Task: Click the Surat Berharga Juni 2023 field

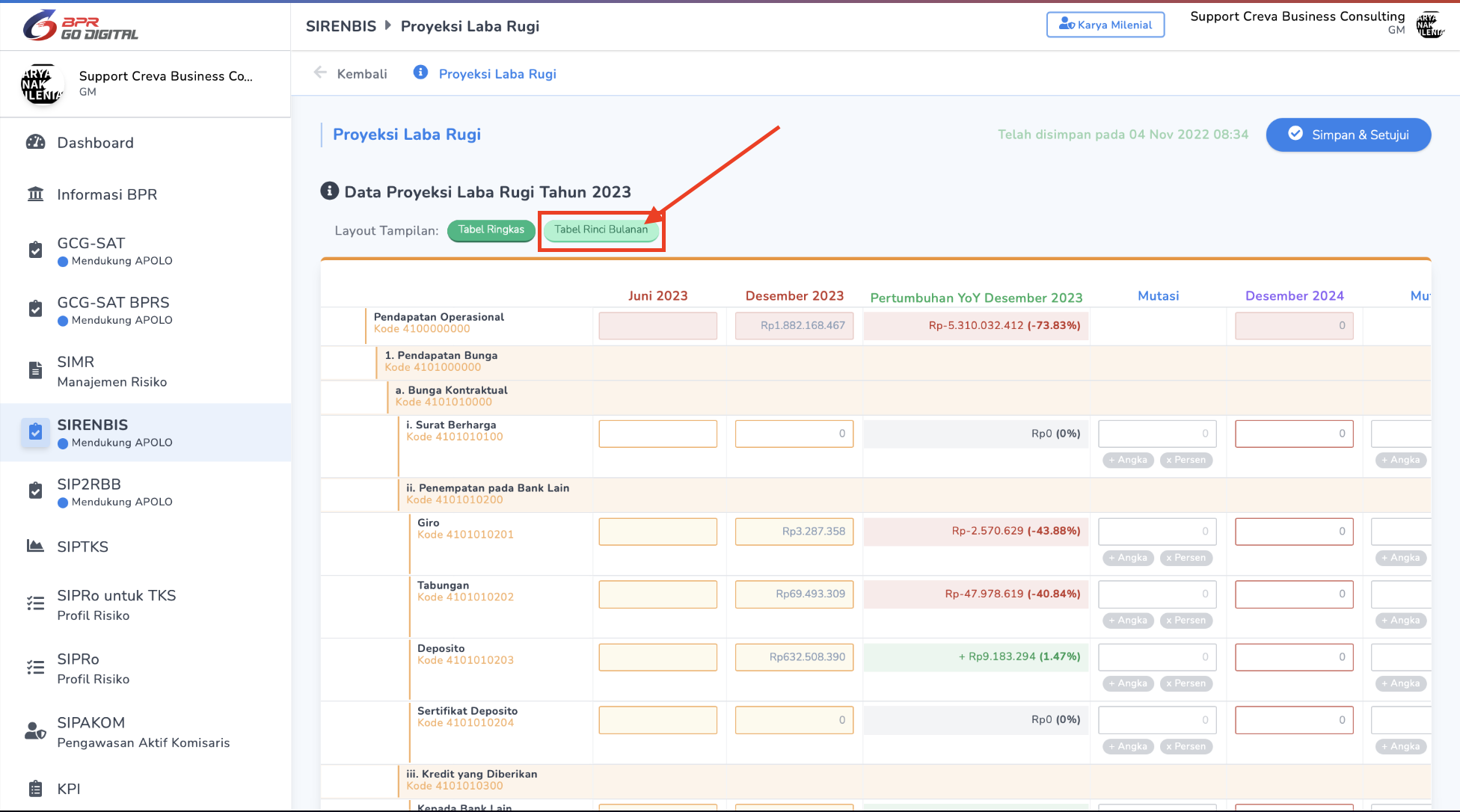Action: [x=658, y=434]
